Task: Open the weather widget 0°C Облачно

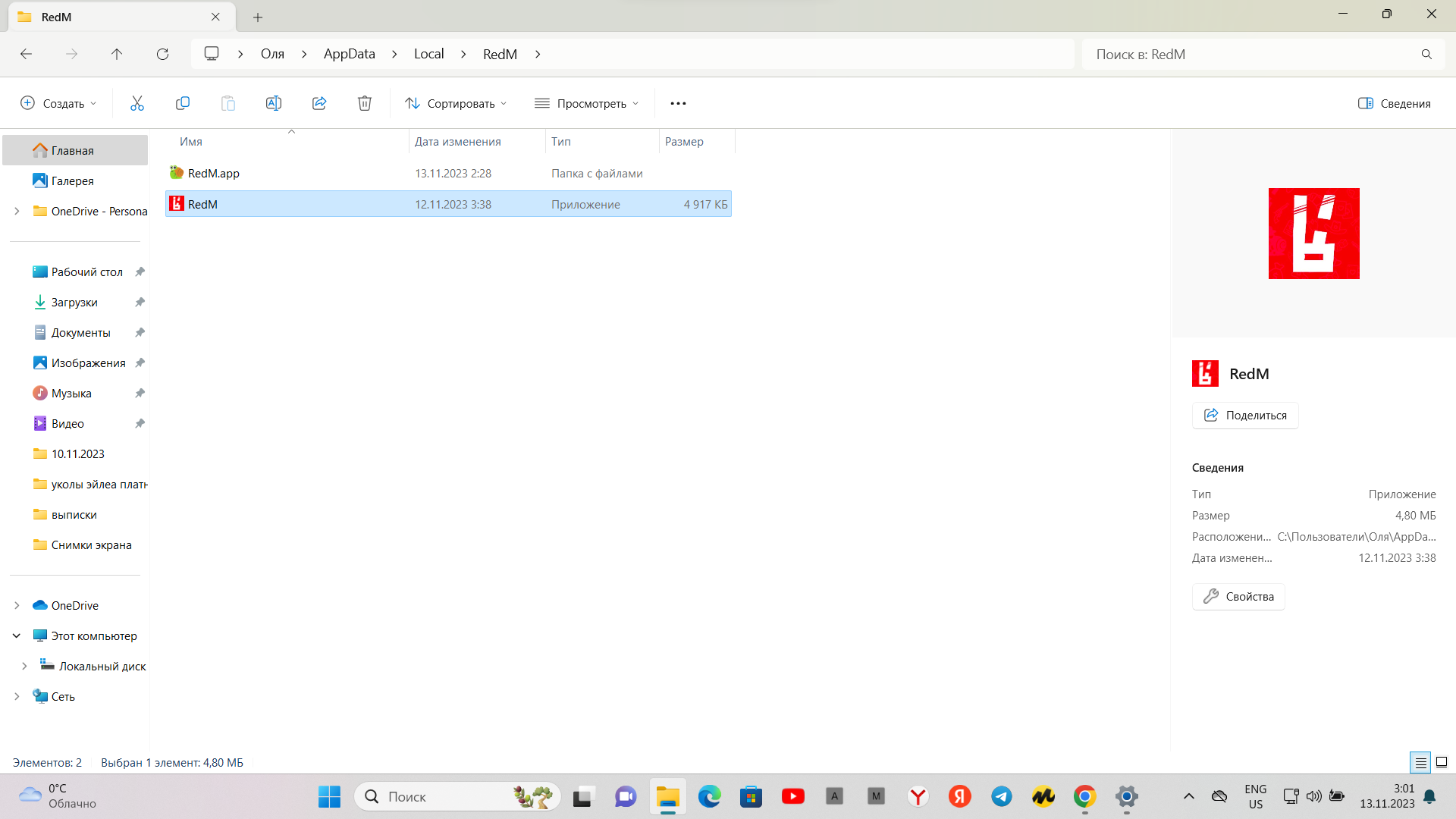Action: (58, 796)
